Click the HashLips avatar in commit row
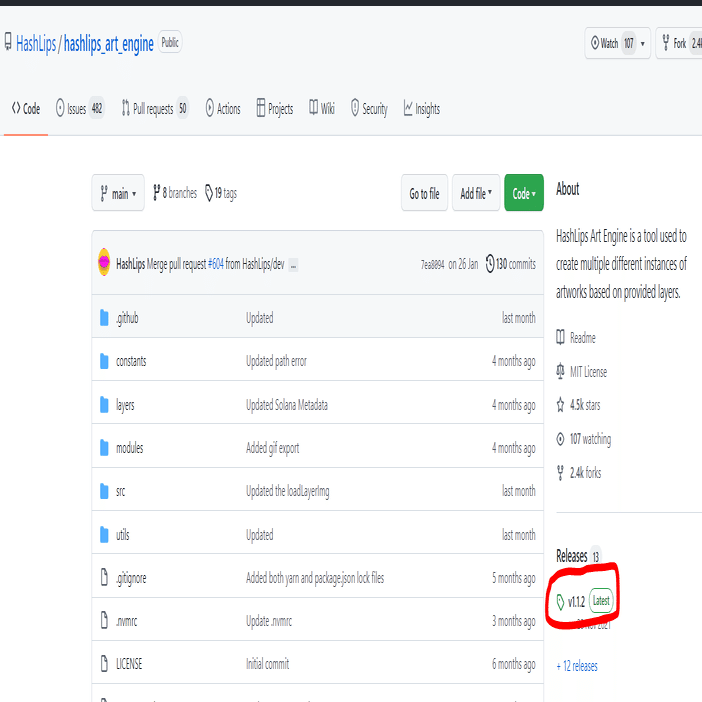 [x=104, y=262]
